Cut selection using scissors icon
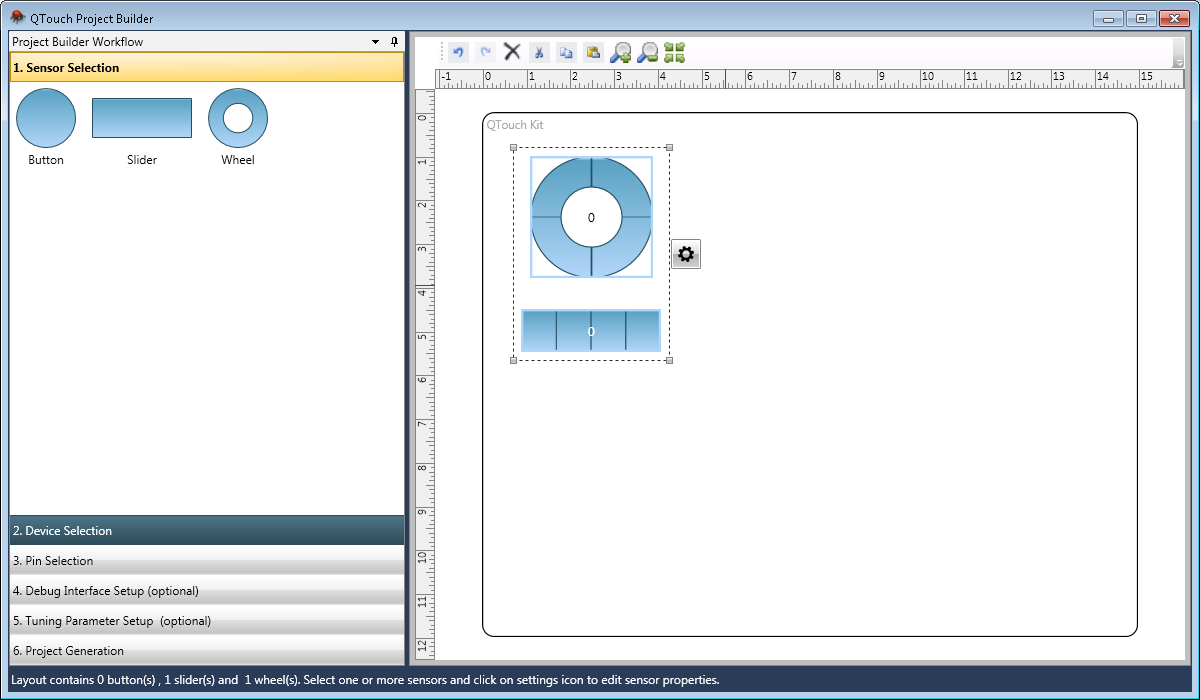This screenshot has height=700, width=1200. [539, 52]
